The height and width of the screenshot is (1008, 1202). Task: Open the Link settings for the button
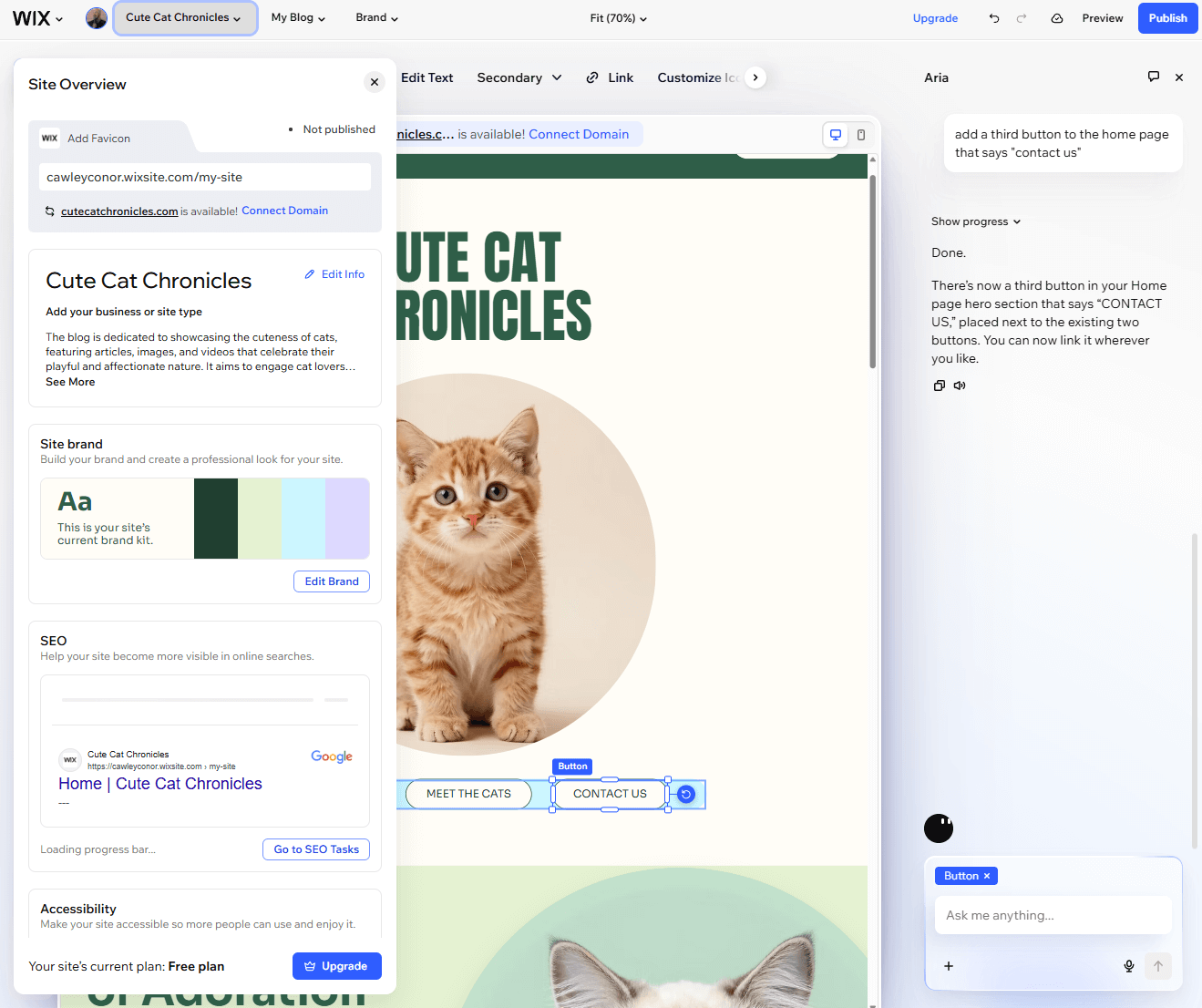[610, 77]
